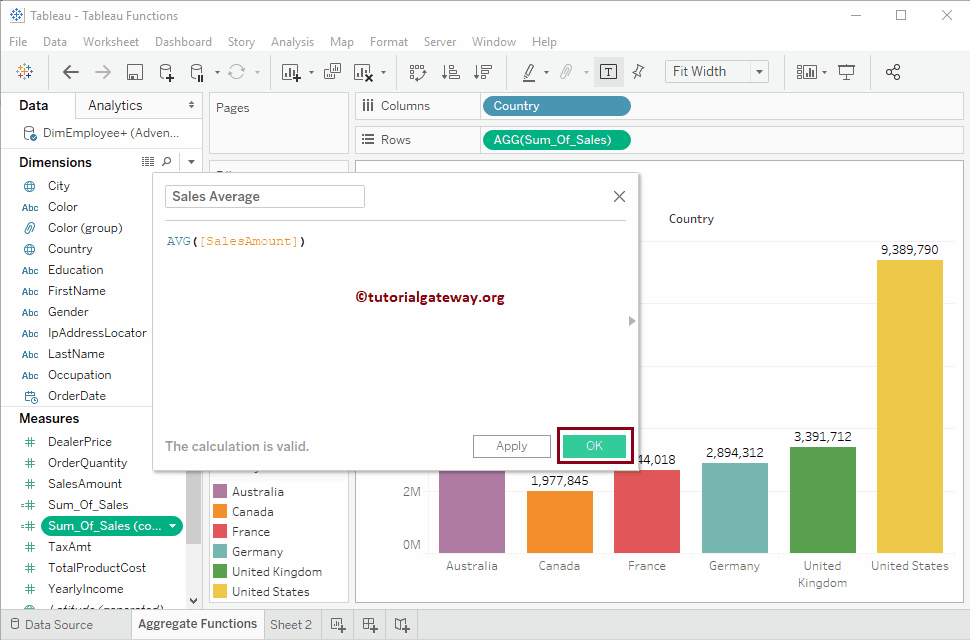This screenshot has height=640, width=970.
Task: Toggle Pause Auto Updates
Action: (197, 72)
